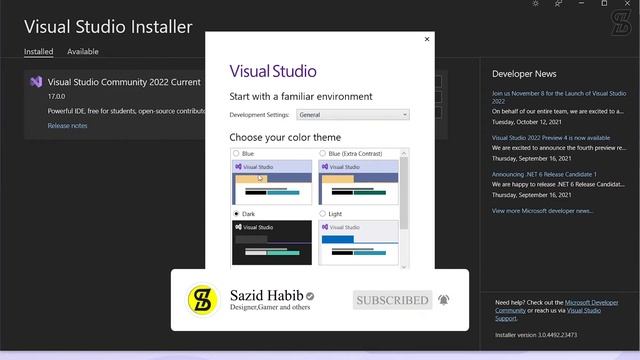This screenshot has height=360, width=640.
Task: Open the November 8 Visual Studio launch news link
Action: coord(559,97)
